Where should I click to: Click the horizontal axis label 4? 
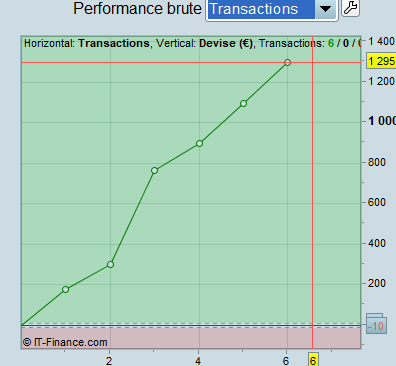pyautogui.click(x=198, y=361)
